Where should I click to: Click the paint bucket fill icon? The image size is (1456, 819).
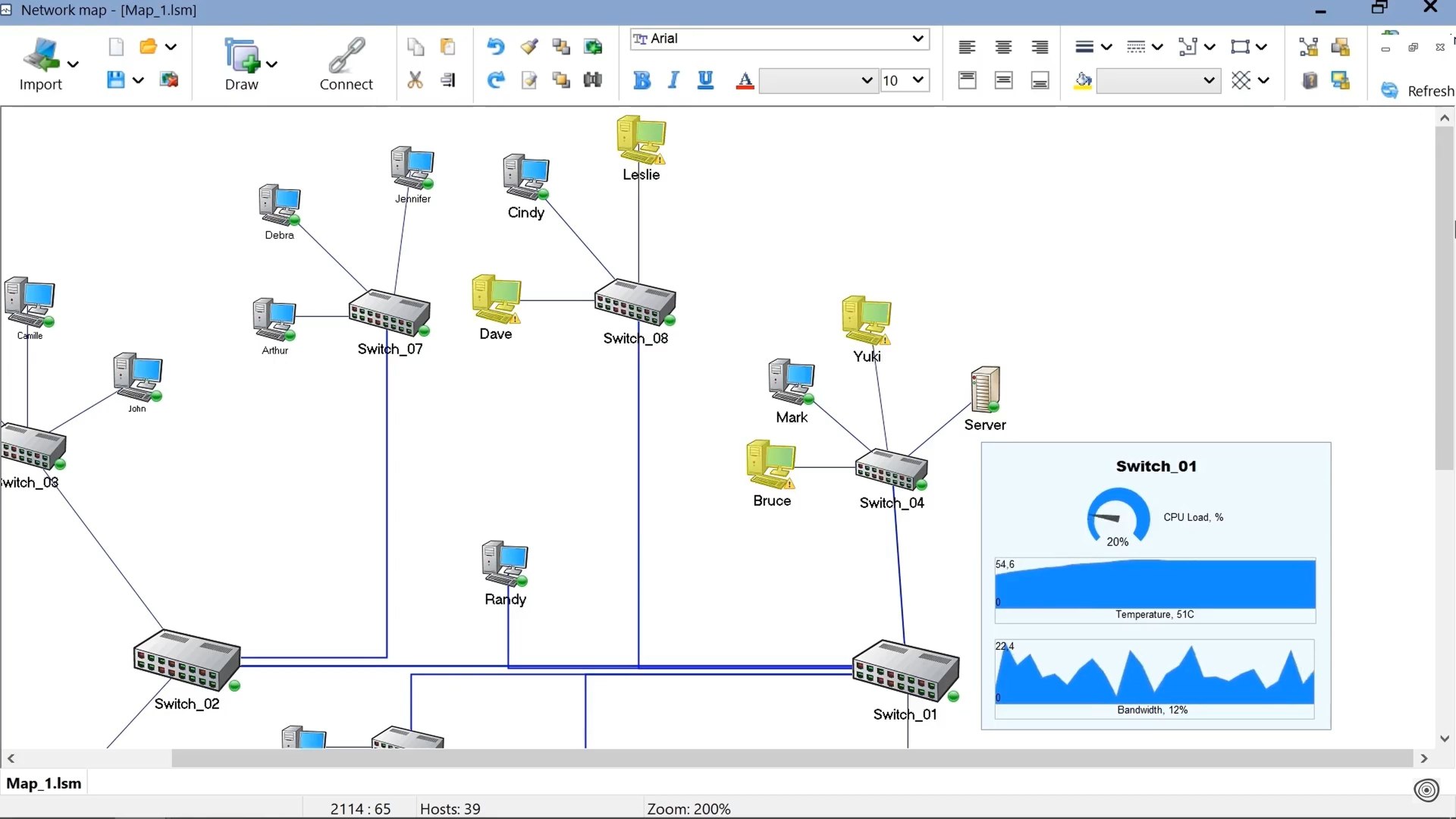coord(1083,80)
